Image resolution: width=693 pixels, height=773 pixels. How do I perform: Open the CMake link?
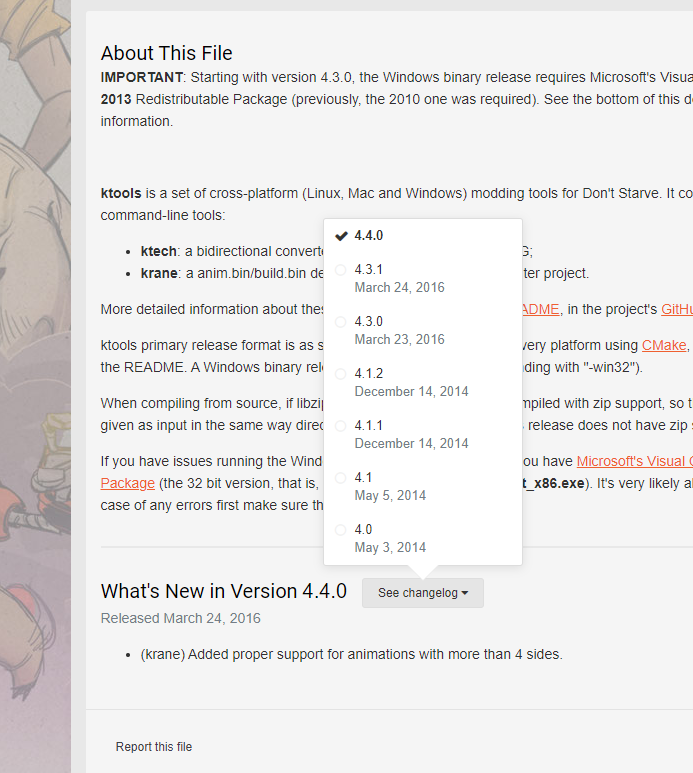click(x=664, y=345)
